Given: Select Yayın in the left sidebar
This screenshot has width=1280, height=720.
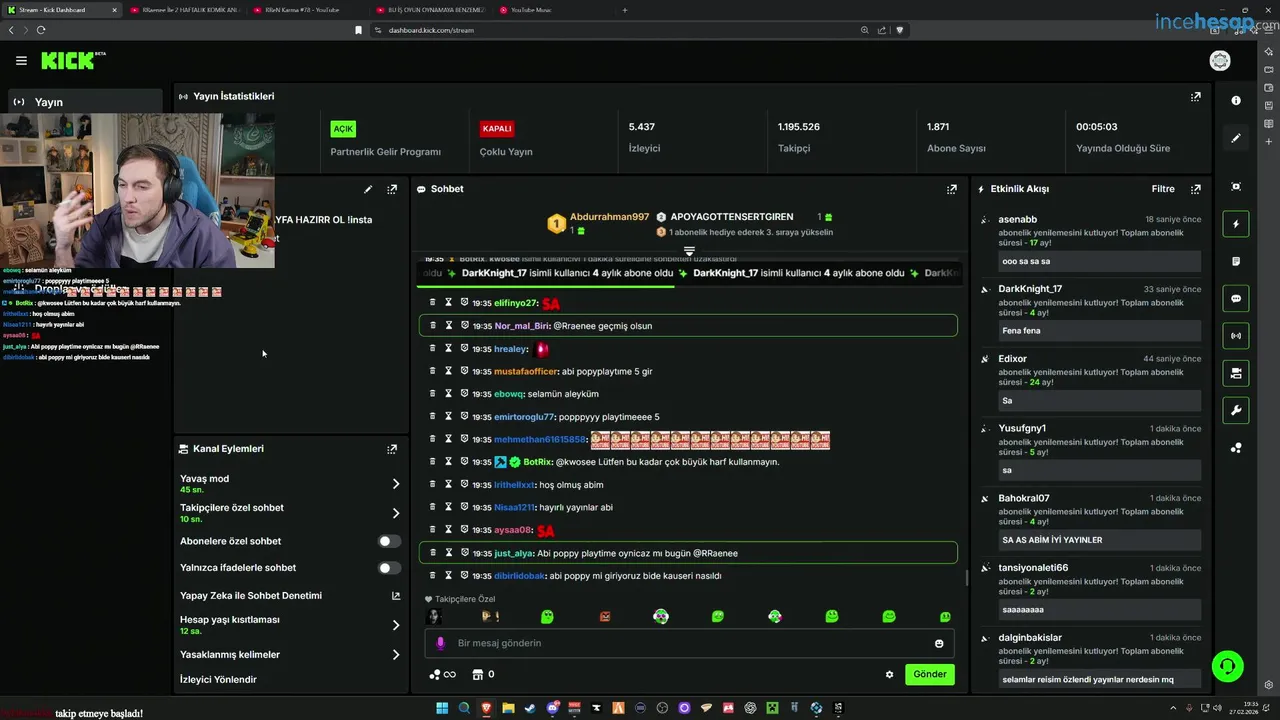Looking at the screenshot, I should pyautogui.click(x=85, y=102).
